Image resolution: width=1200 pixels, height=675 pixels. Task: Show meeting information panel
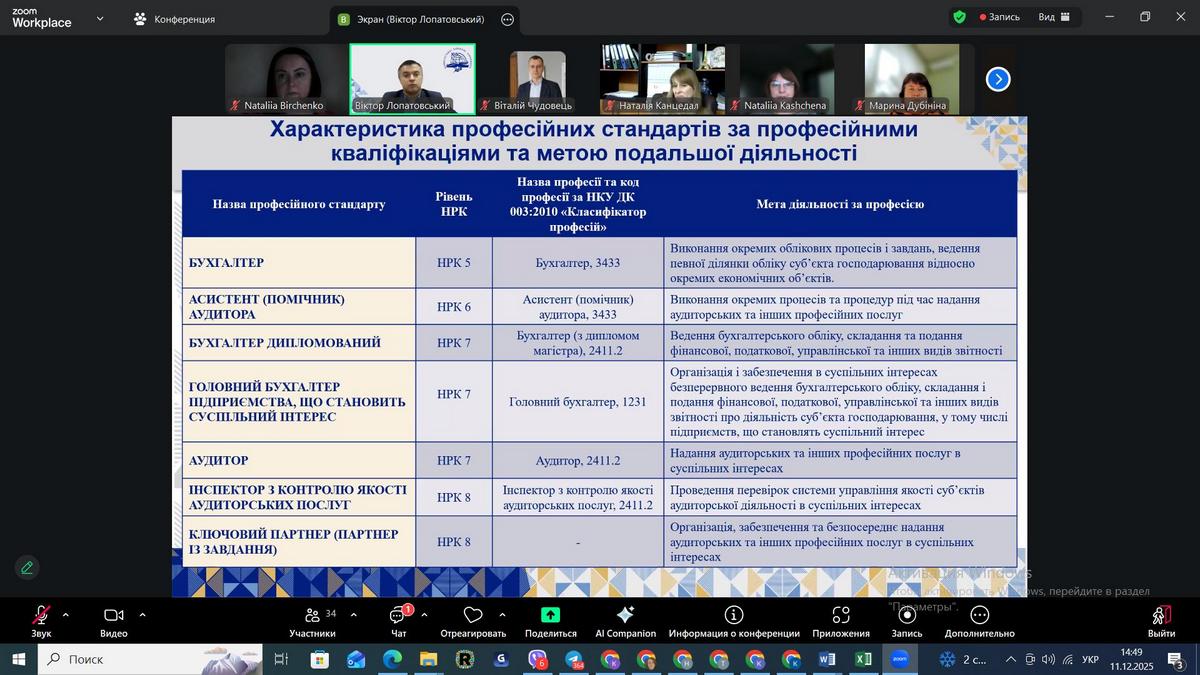coord(734,620)
